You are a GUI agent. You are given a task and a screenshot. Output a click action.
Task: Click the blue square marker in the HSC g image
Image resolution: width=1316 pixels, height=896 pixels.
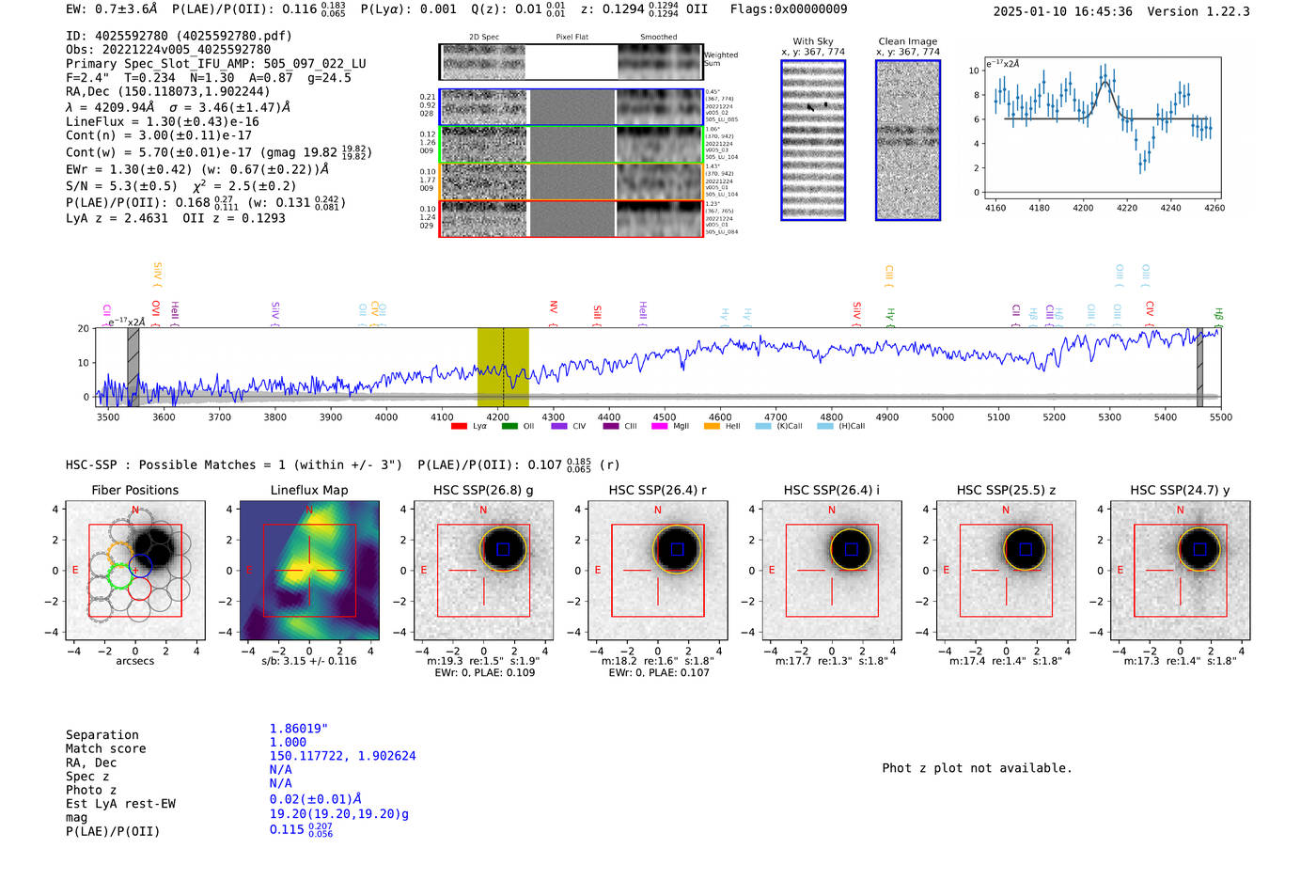point(503,549)
